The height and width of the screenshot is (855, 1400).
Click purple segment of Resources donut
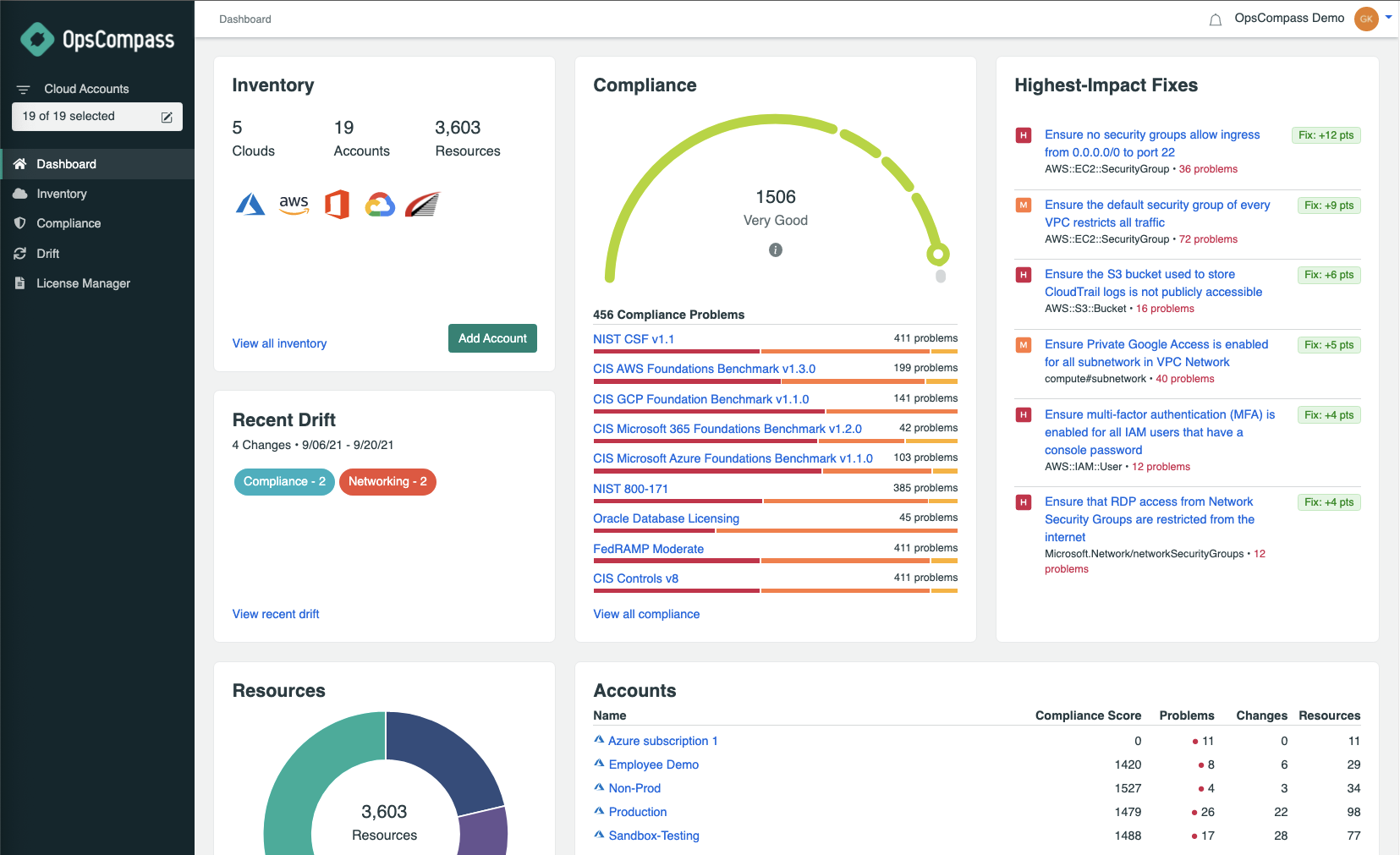coord(484,832)
